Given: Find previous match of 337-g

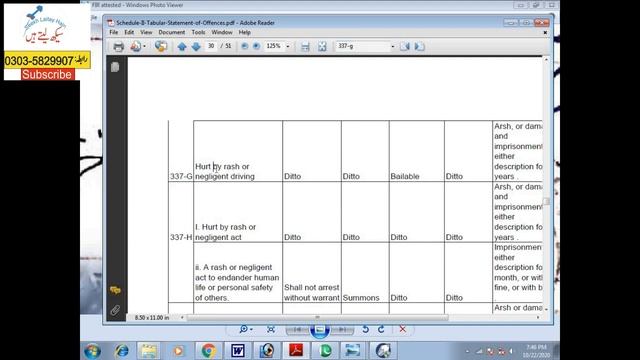Looking at the screenshot, I should [404, 46].
